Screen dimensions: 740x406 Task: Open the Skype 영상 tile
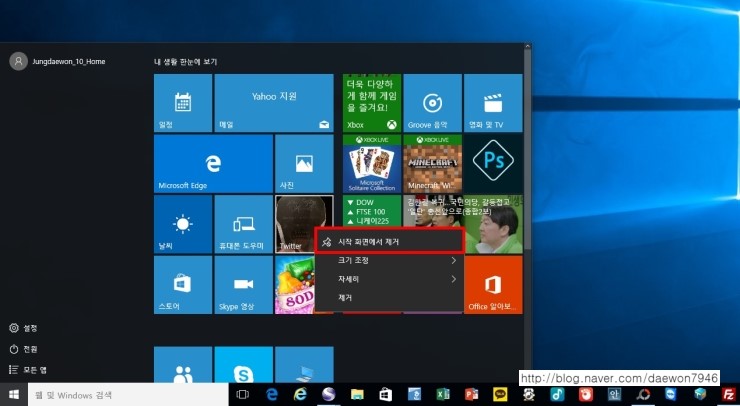[244, 285]
